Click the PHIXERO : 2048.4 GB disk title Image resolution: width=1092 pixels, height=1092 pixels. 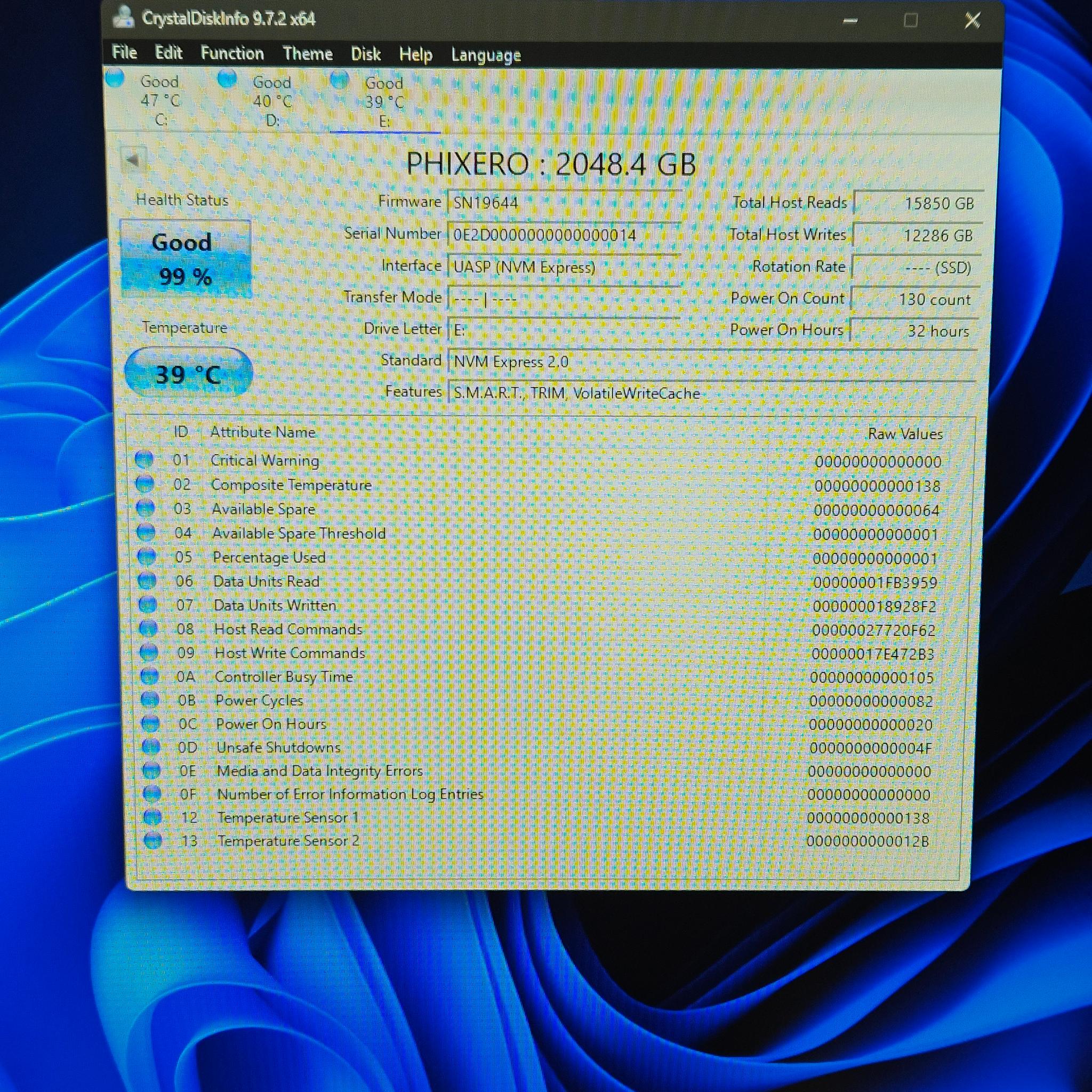[551, 164]
